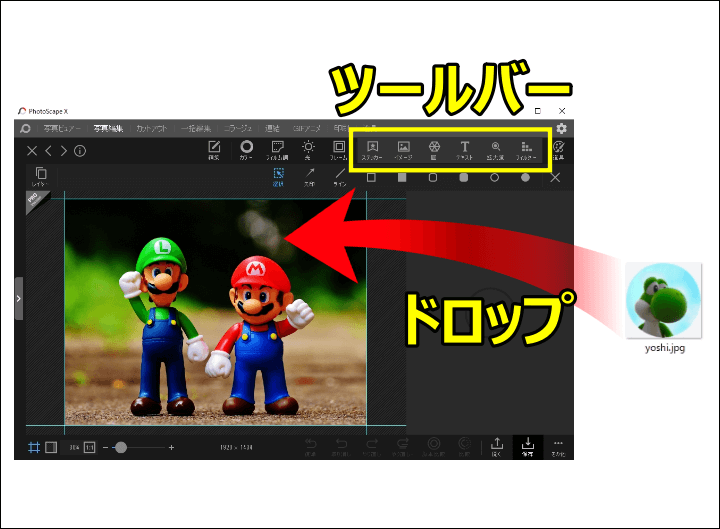This screenshot has width=720, height=529.
Task: Open the 編集 (Edit) tool
Action: 214,150
